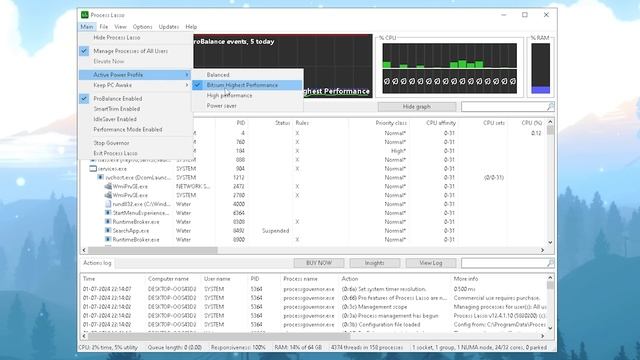
Task: Open the Updates menu
Action: 169,27
